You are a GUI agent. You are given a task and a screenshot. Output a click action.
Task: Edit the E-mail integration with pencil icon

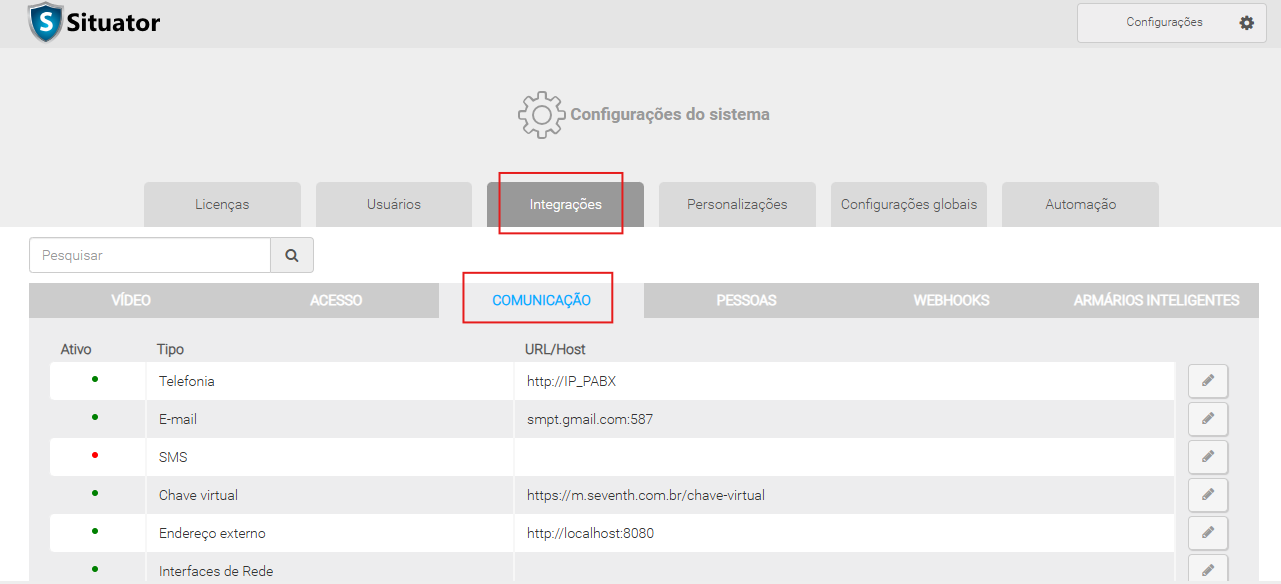pos(1207,419)
